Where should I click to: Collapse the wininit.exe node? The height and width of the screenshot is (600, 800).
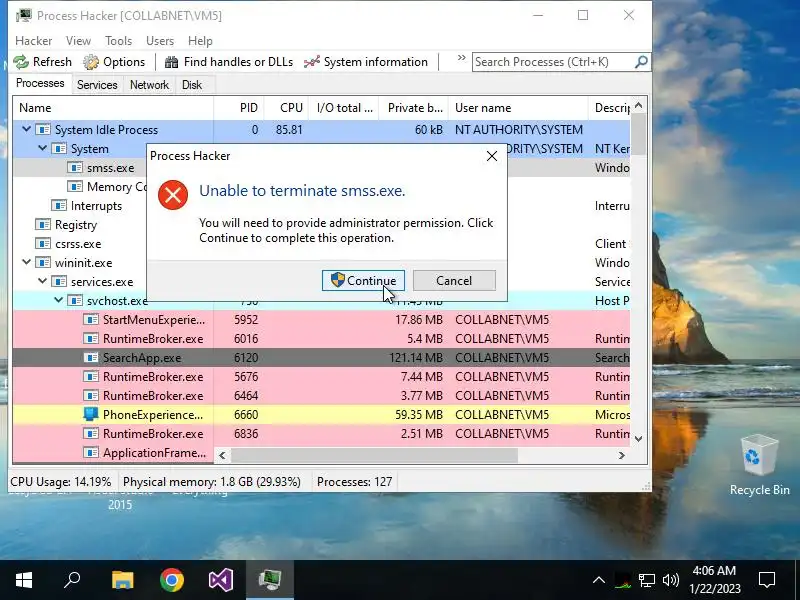pyautogui.click(x=26, y=262)
